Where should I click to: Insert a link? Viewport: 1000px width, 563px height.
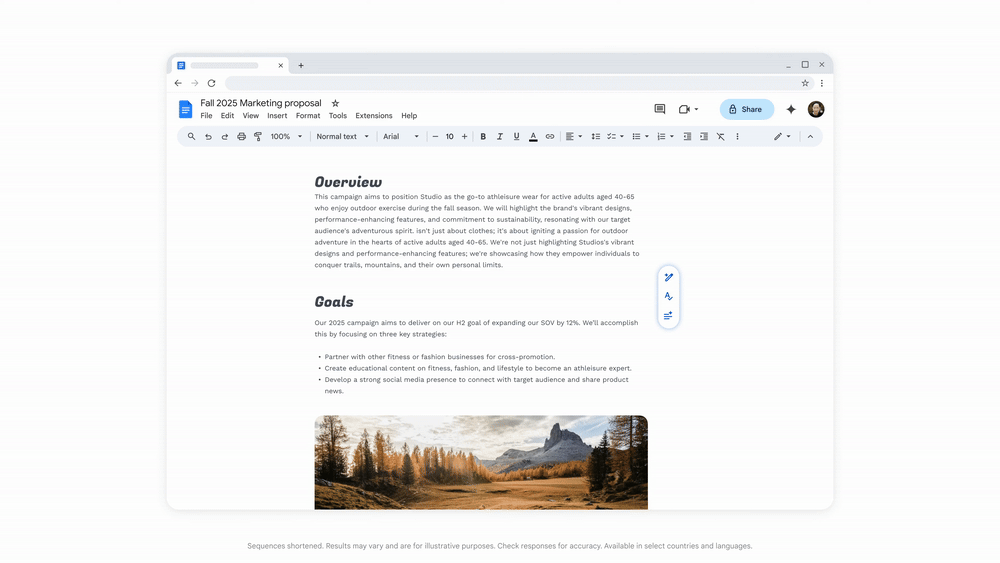click(x=550, y=136)
